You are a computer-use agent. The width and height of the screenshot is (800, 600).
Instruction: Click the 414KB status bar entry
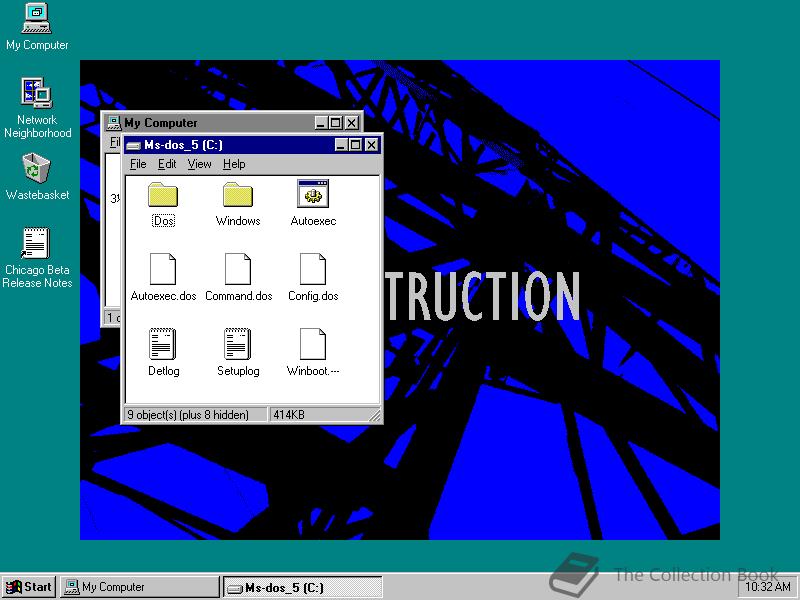(289, 415)
